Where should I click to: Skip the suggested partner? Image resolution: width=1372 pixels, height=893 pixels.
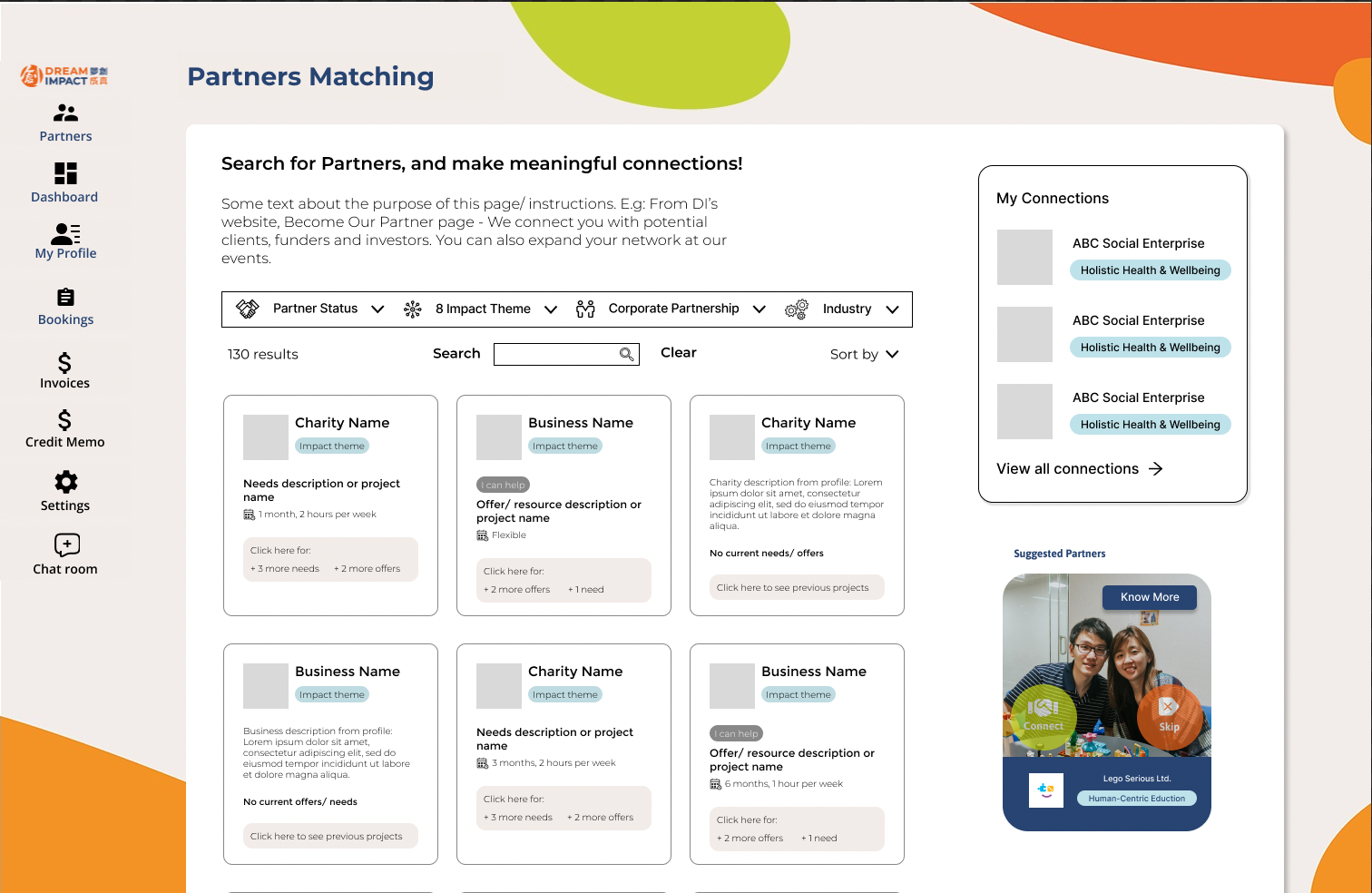[1169, 715]
